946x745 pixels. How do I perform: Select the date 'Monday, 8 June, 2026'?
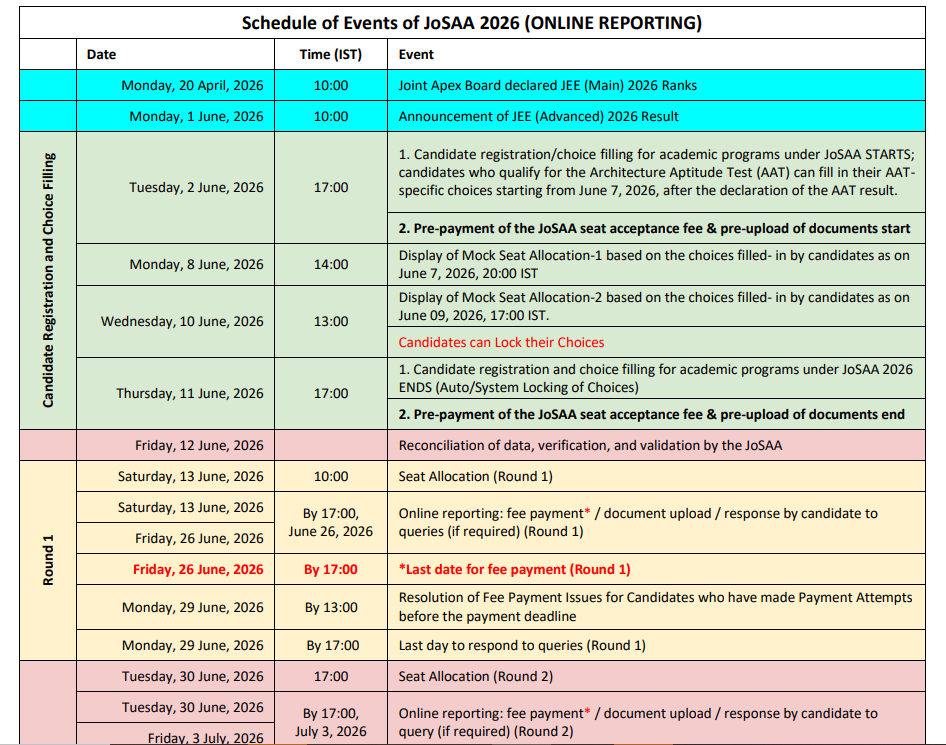[x=196, y=264]
